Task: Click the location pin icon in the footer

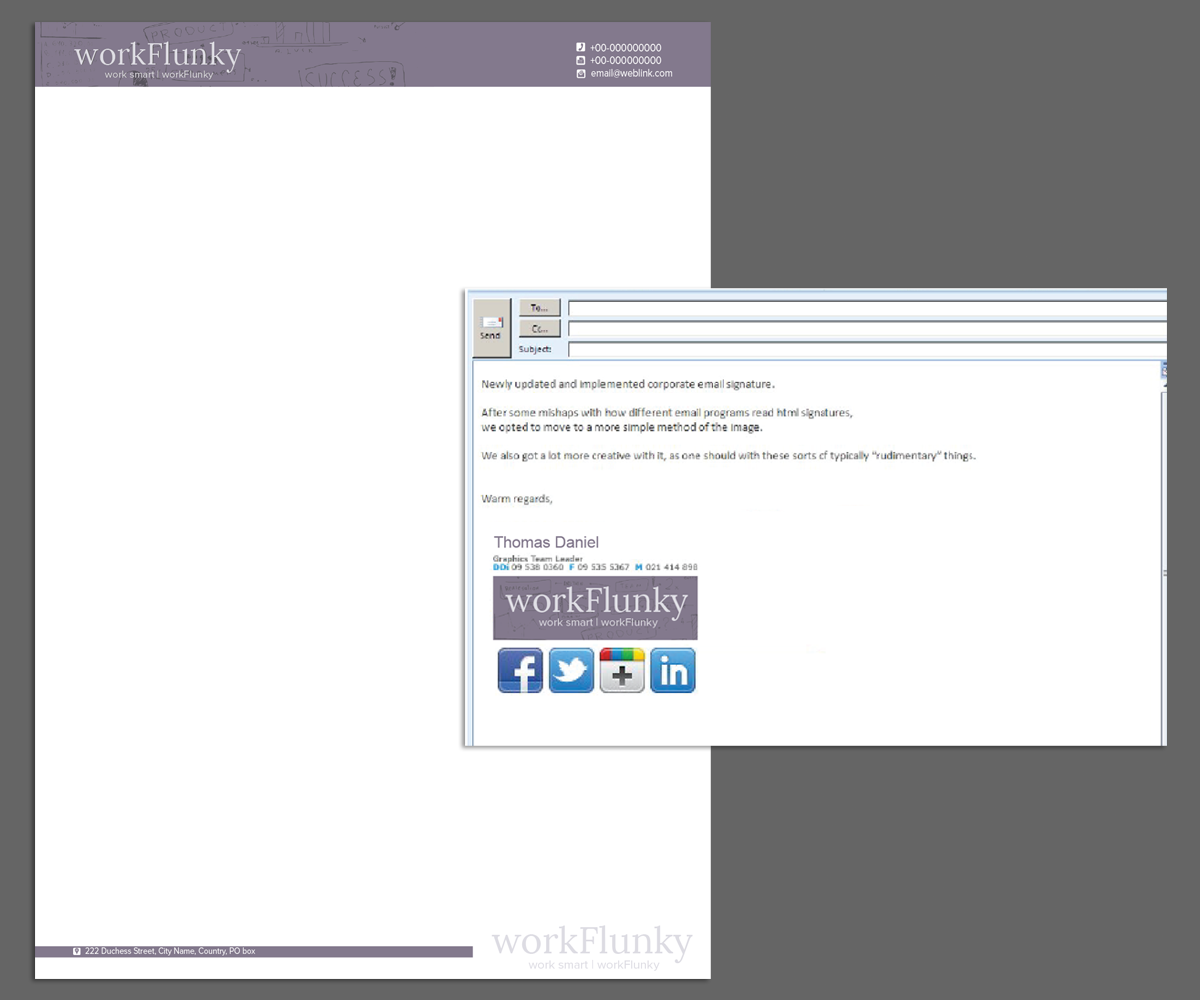Action: (x=77, y=951)
